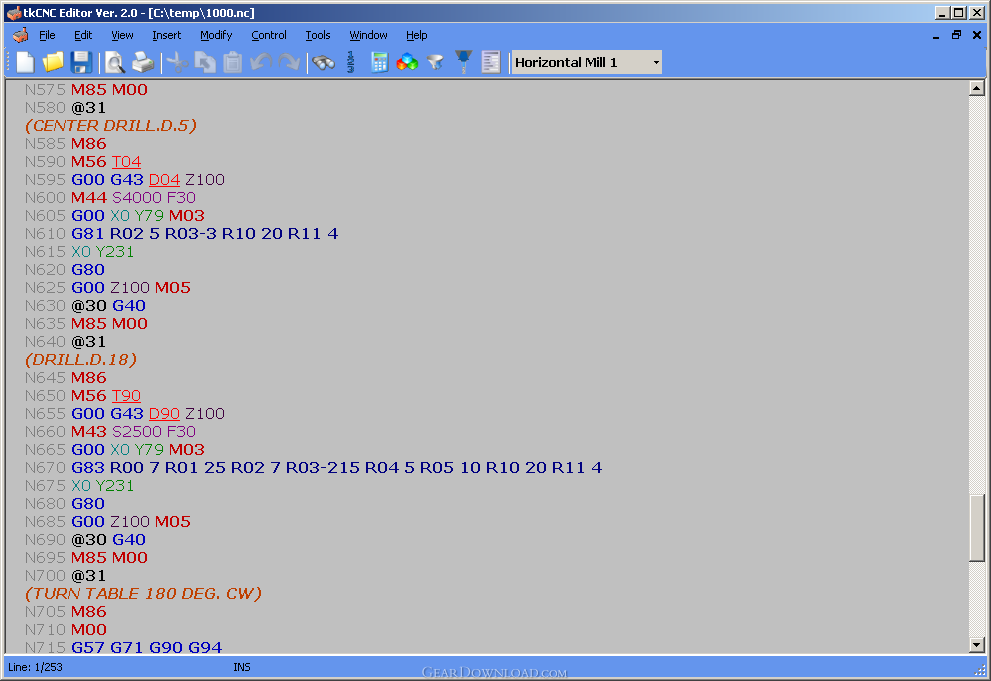This screenshot has height=681, width=991.
Task: Open a file with the folder icon
Action: point(53,62)
